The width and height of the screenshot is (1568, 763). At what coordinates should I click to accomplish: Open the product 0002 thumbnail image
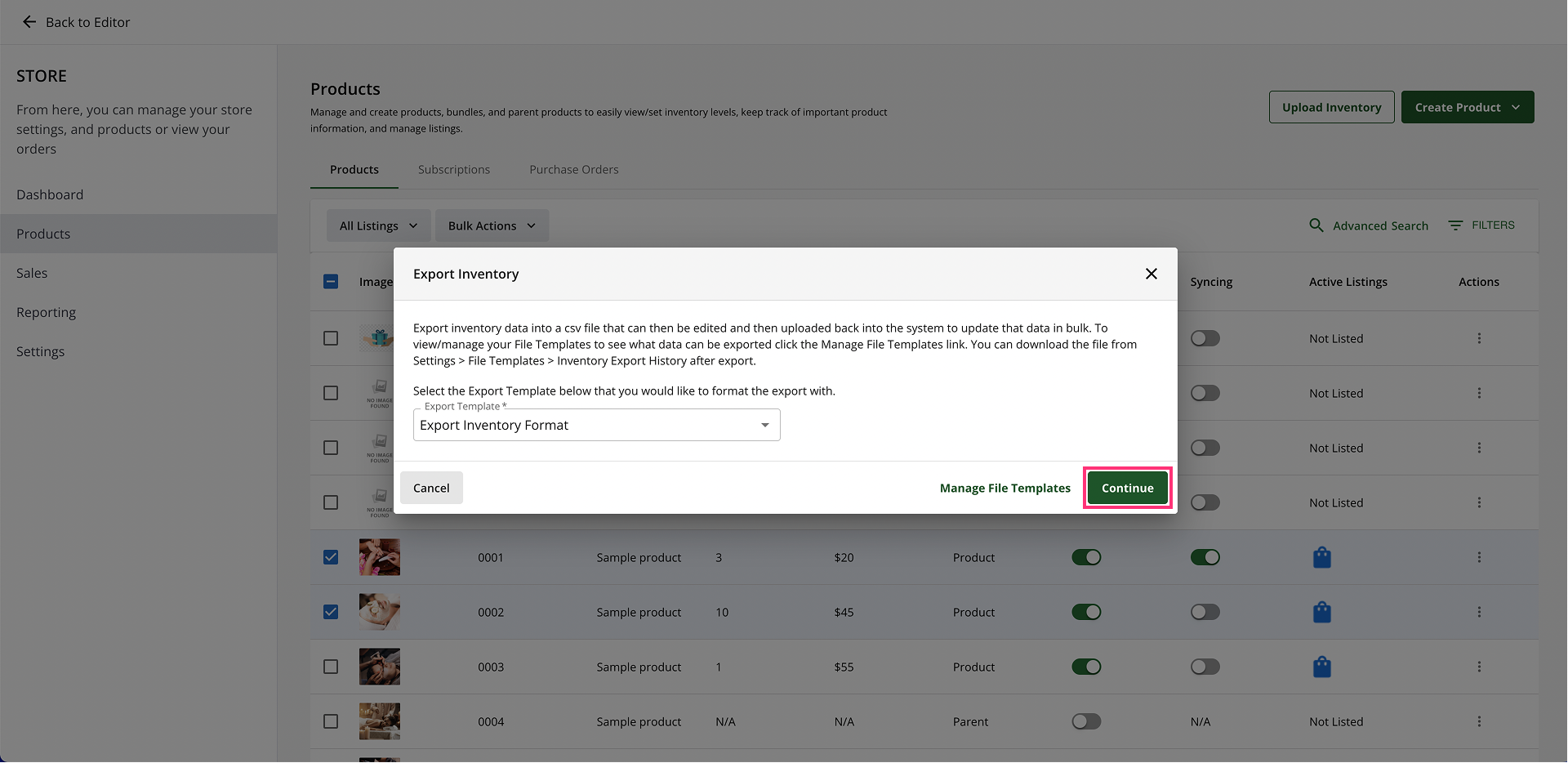tap(380, 612)
